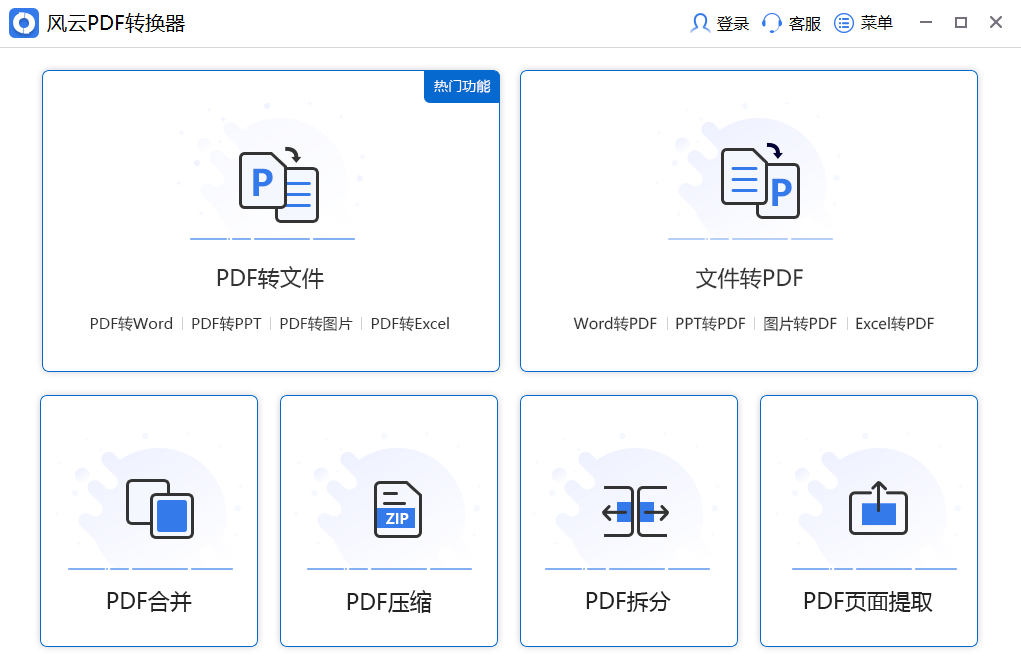
Task: Select PDF转Excel option
Action: (410, 324)
